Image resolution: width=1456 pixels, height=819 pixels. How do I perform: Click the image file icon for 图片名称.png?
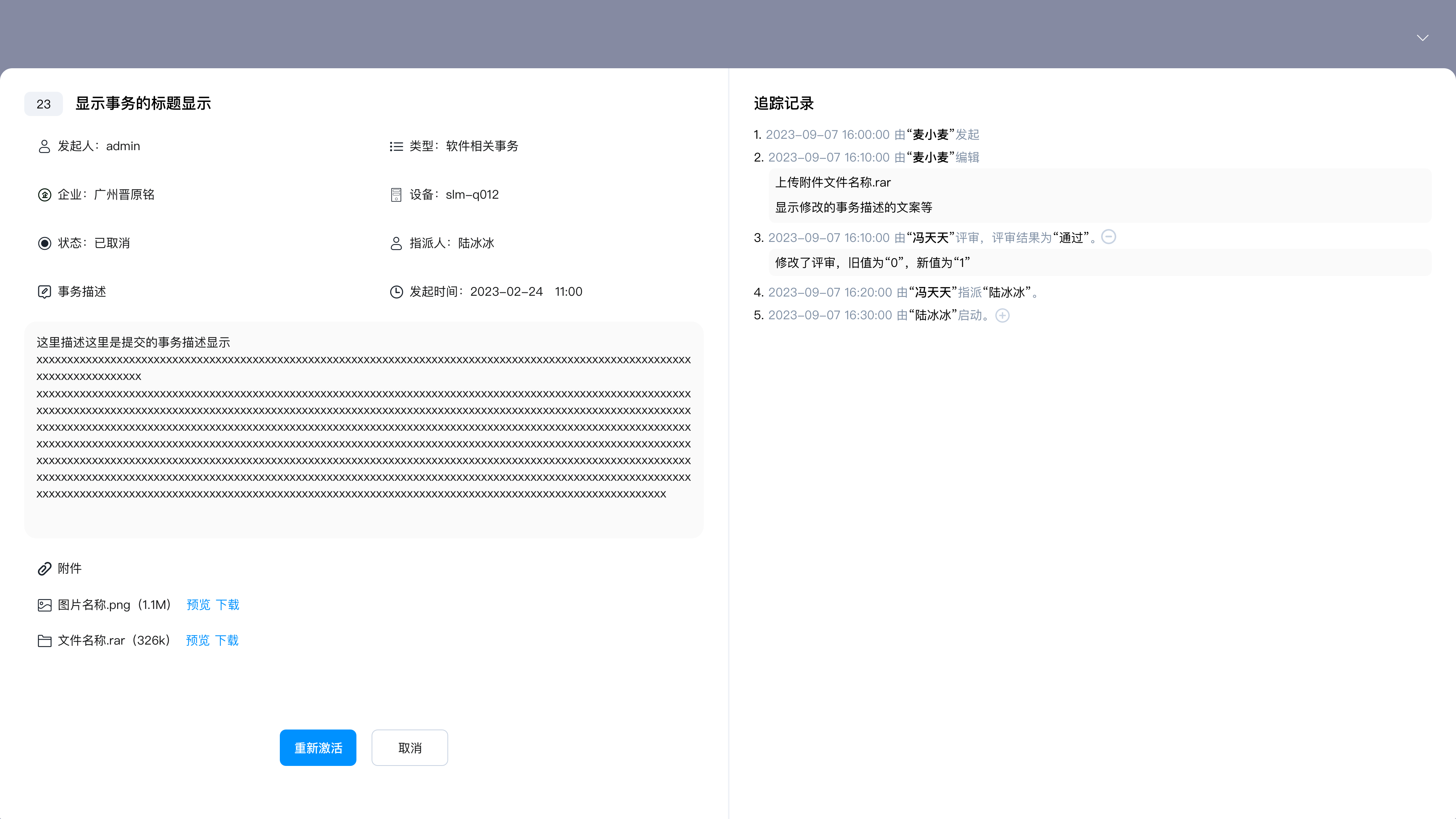[x=44, y=606]
